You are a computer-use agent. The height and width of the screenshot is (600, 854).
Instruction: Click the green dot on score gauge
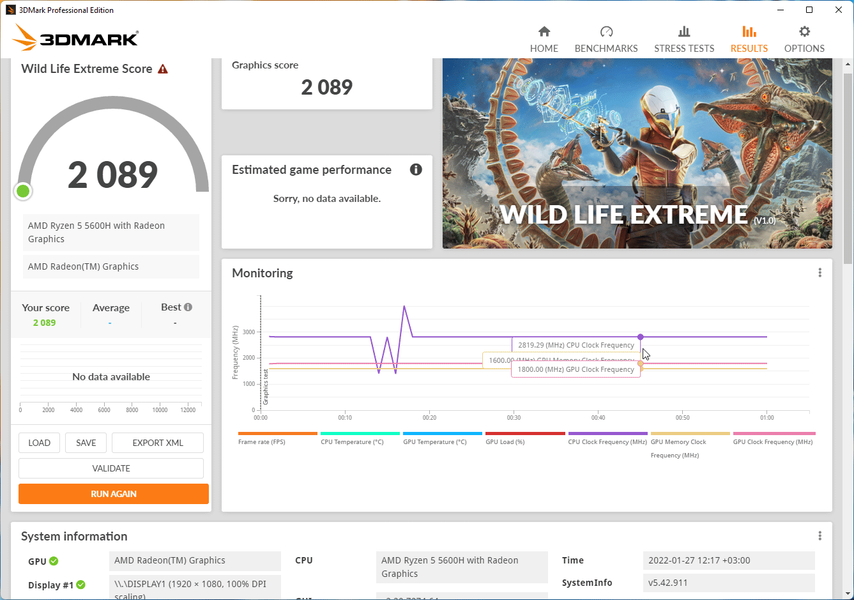click(x=23, y=191)
